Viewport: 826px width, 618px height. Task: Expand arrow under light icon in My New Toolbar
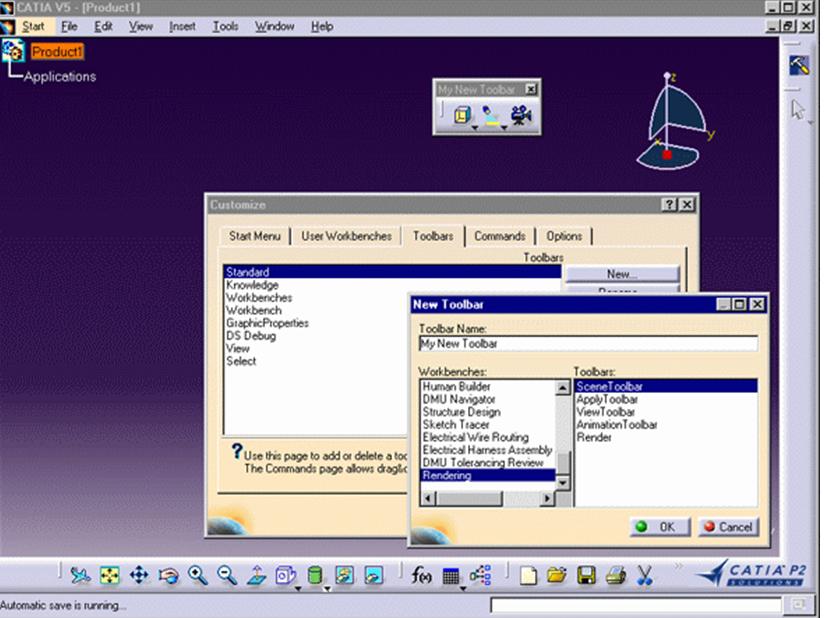click(x=504, y=127)
